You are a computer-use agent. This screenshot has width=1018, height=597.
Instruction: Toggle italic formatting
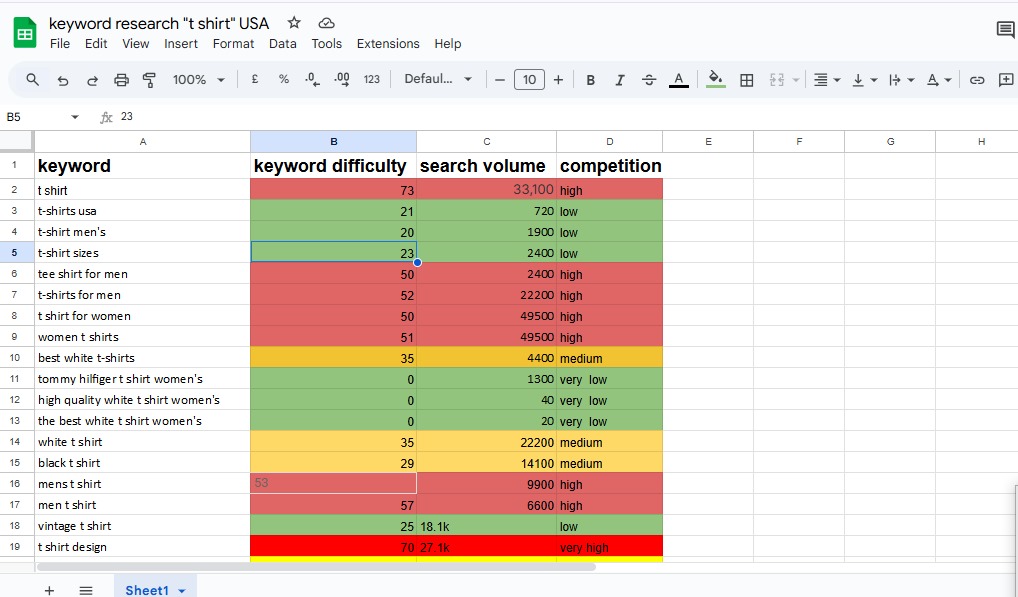(x=620, y=80)
